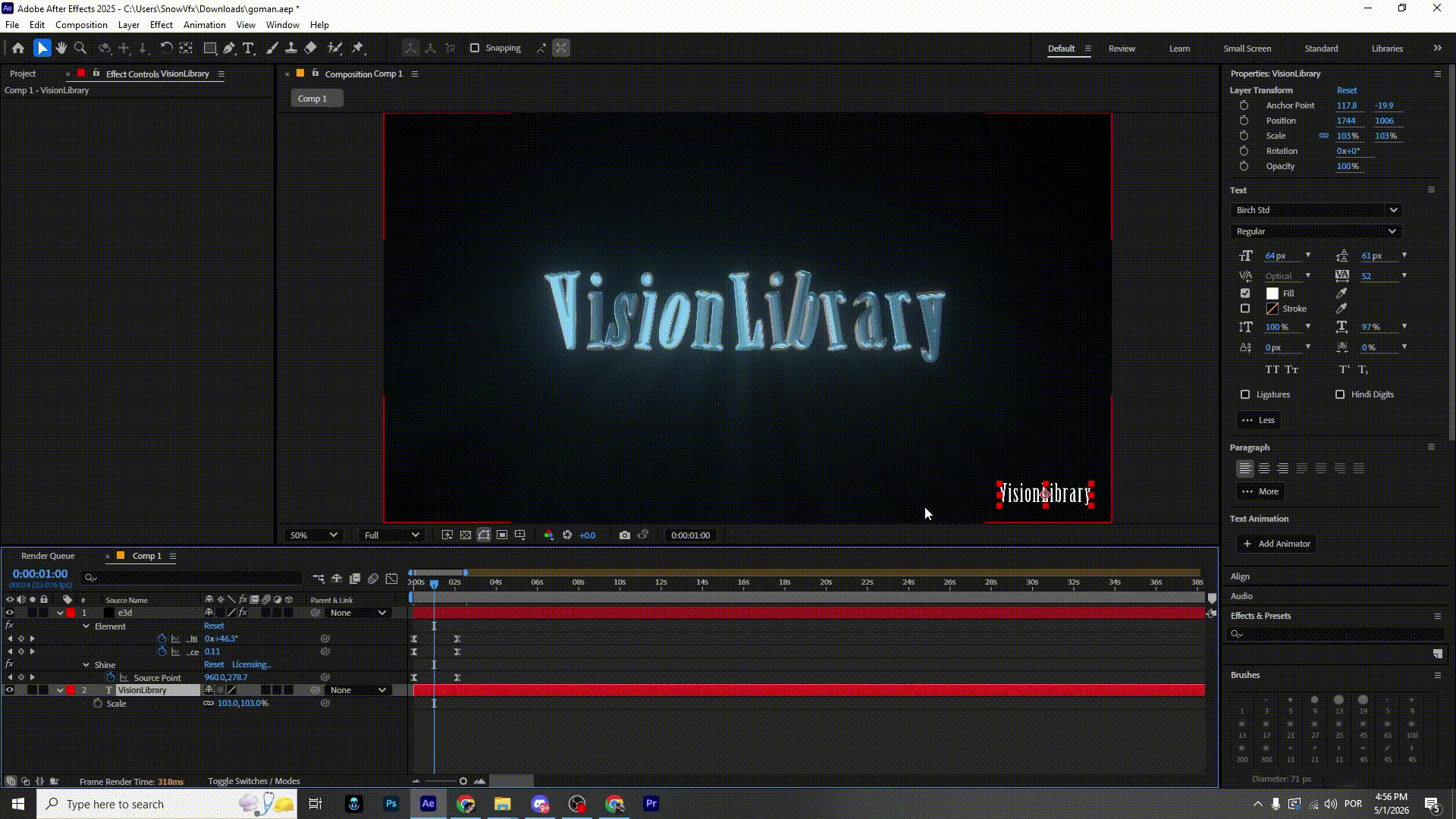This screenshot has height=819, width=1456.
Task: Open the Effect menu
Action: (x=161, y=25)
